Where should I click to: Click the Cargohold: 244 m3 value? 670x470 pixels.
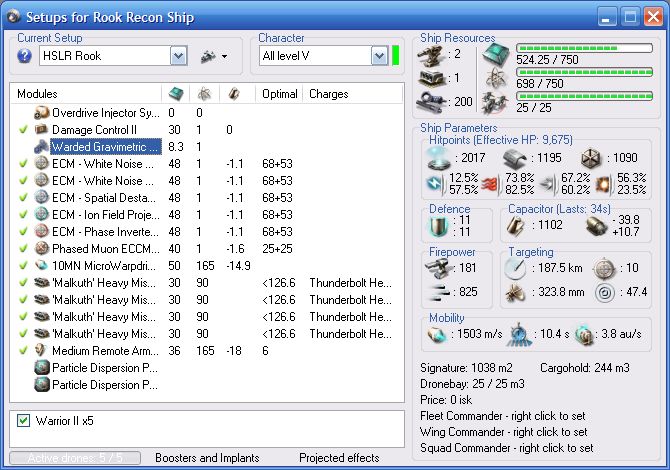tap(585, 368)
